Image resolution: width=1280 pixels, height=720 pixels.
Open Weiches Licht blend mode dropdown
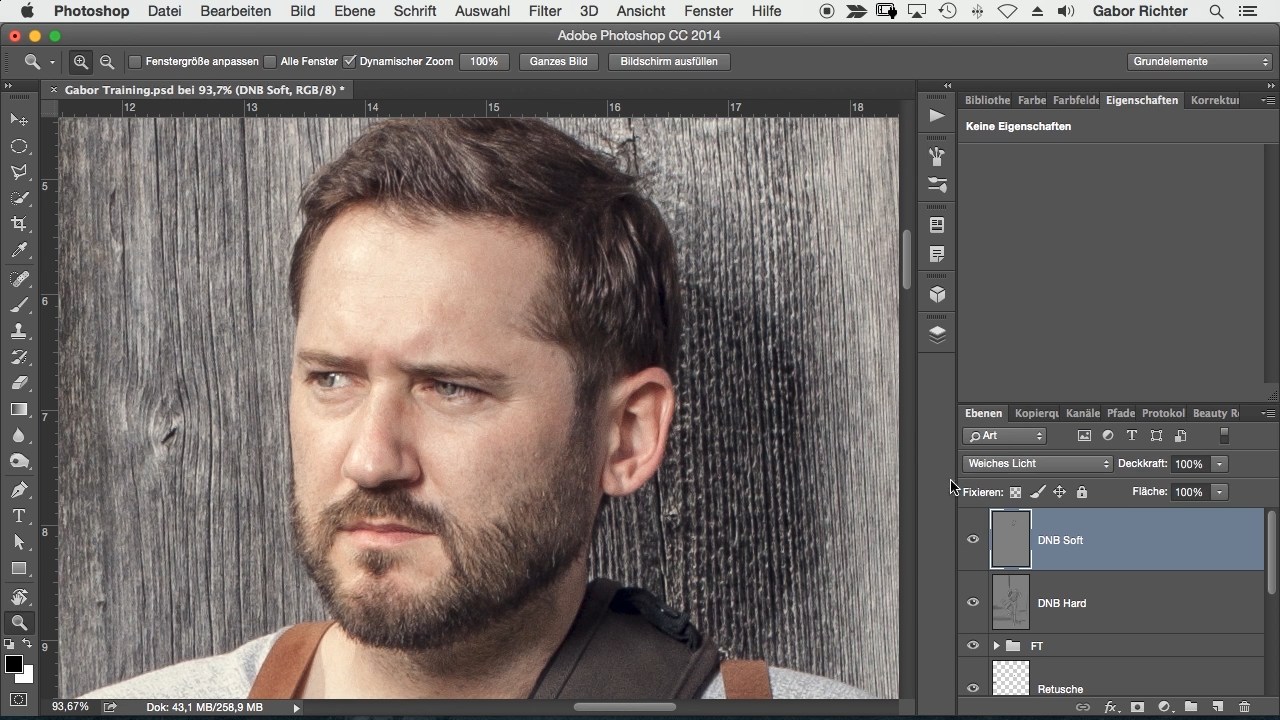pyautogui.click(x=1037, y=464)
